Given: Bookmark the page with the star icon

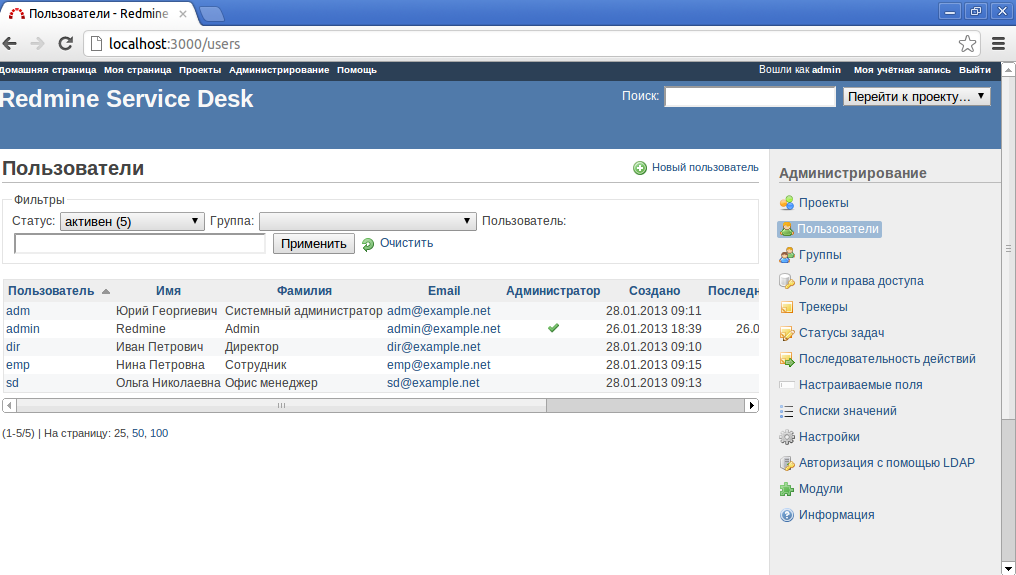Looking at the screenshot, I should point(967,43).
